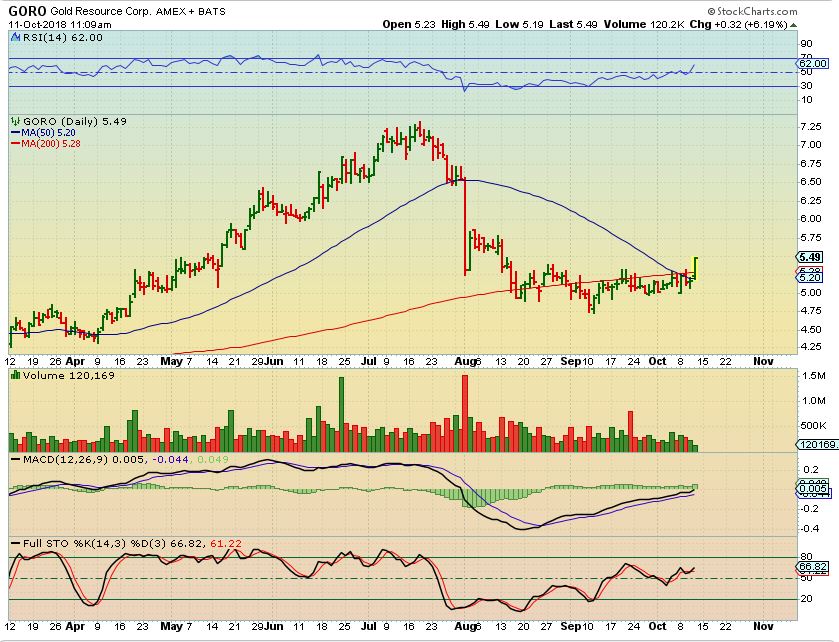This screenshot has height=642, width=839.
Task: Click the GORO (Daily) 5.49 chart label
Action: (x=74, y=121)
